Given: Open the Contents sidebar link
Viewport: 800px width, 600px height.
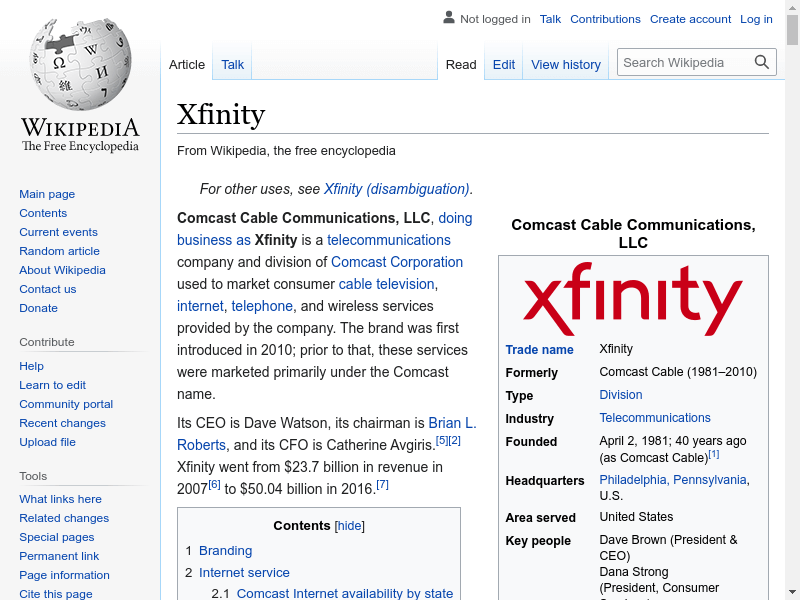Looking at the screenshot, I should pyautogui.click(x=43, y=213).
